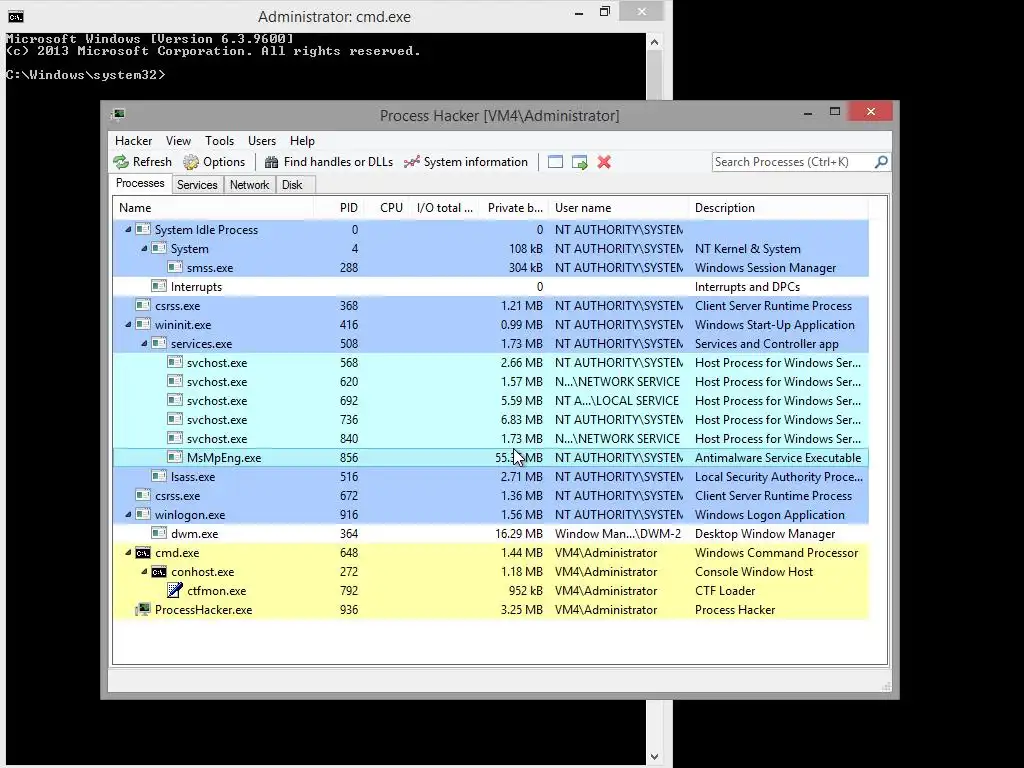Click the conhost.exe process icon

pyautogui.click(x=159, y=572)
